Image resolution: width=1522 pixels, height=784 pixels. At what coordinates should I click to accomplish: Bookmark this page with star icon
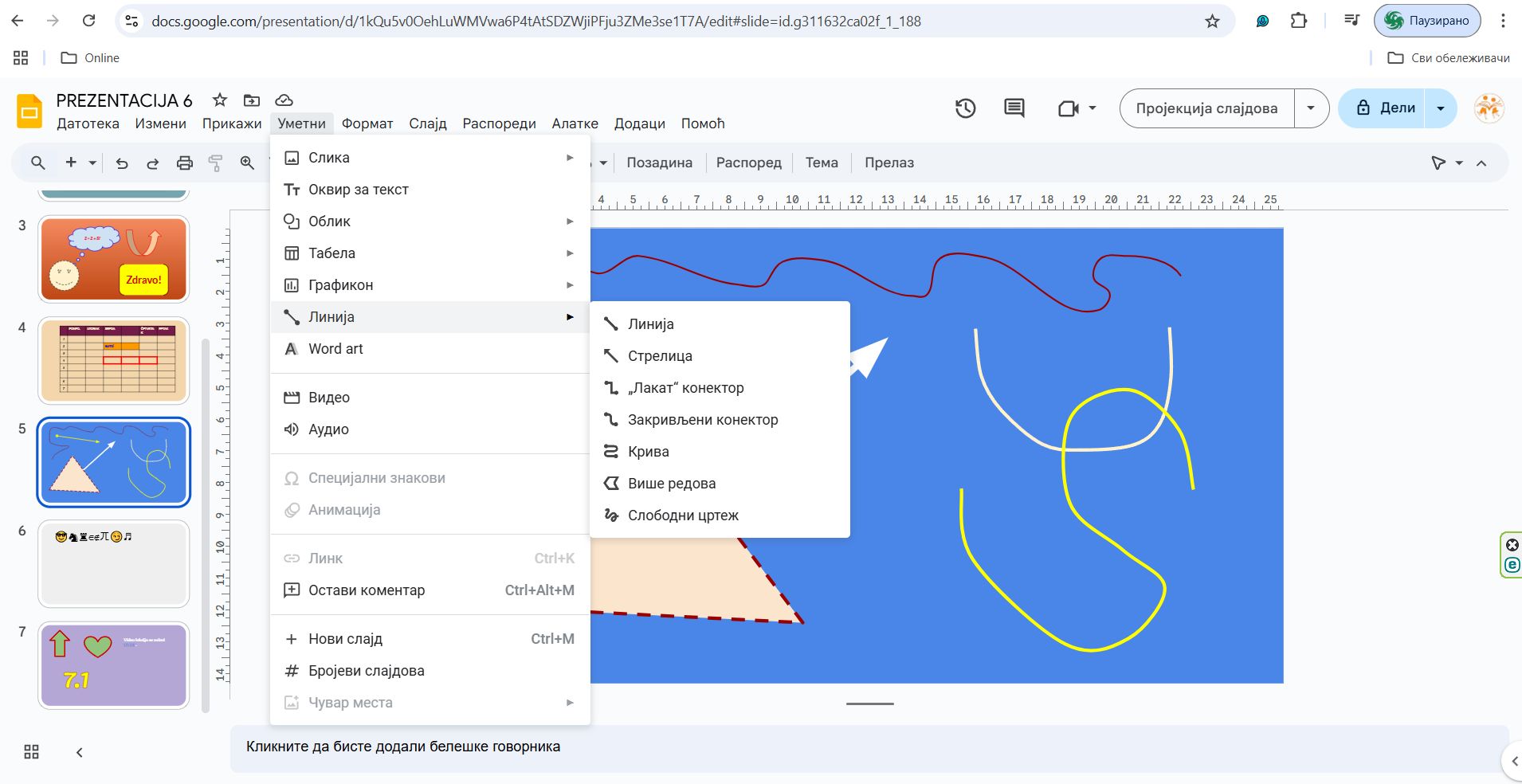[1212, 22]
